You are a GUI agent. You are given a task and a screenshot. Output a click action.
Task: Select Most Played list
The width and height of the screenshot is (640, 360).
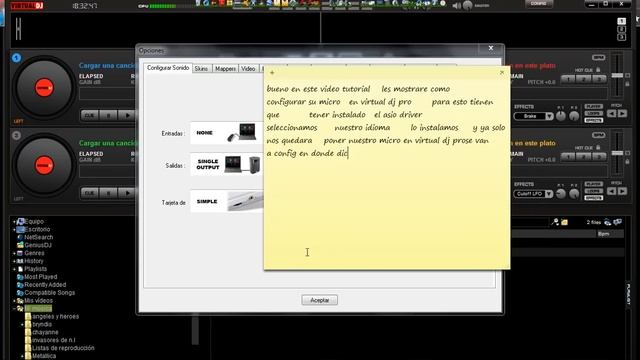[37, 277]
